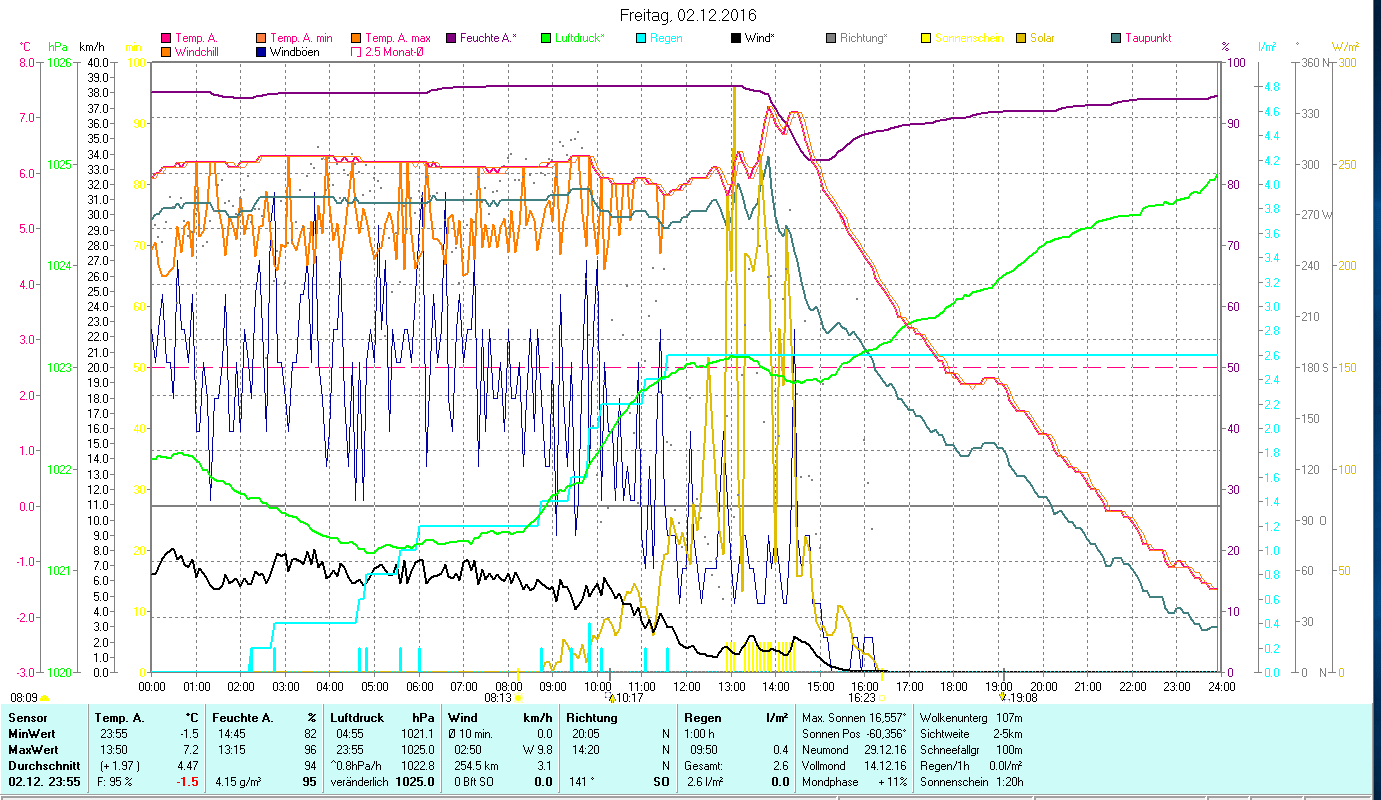Pick the cyan Regen legend swatch
Image resolution: width=1381 pixels, height=800 pixels.
pyautogui.click(x=641, y=38)
